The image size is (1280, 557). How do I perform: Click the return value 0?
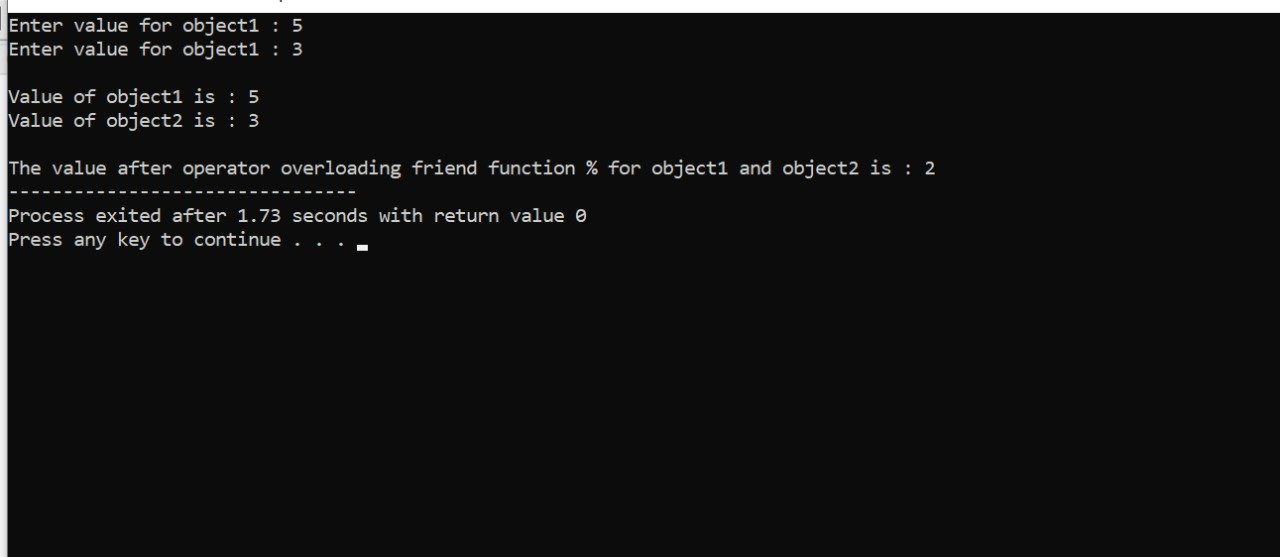(580, 215)
